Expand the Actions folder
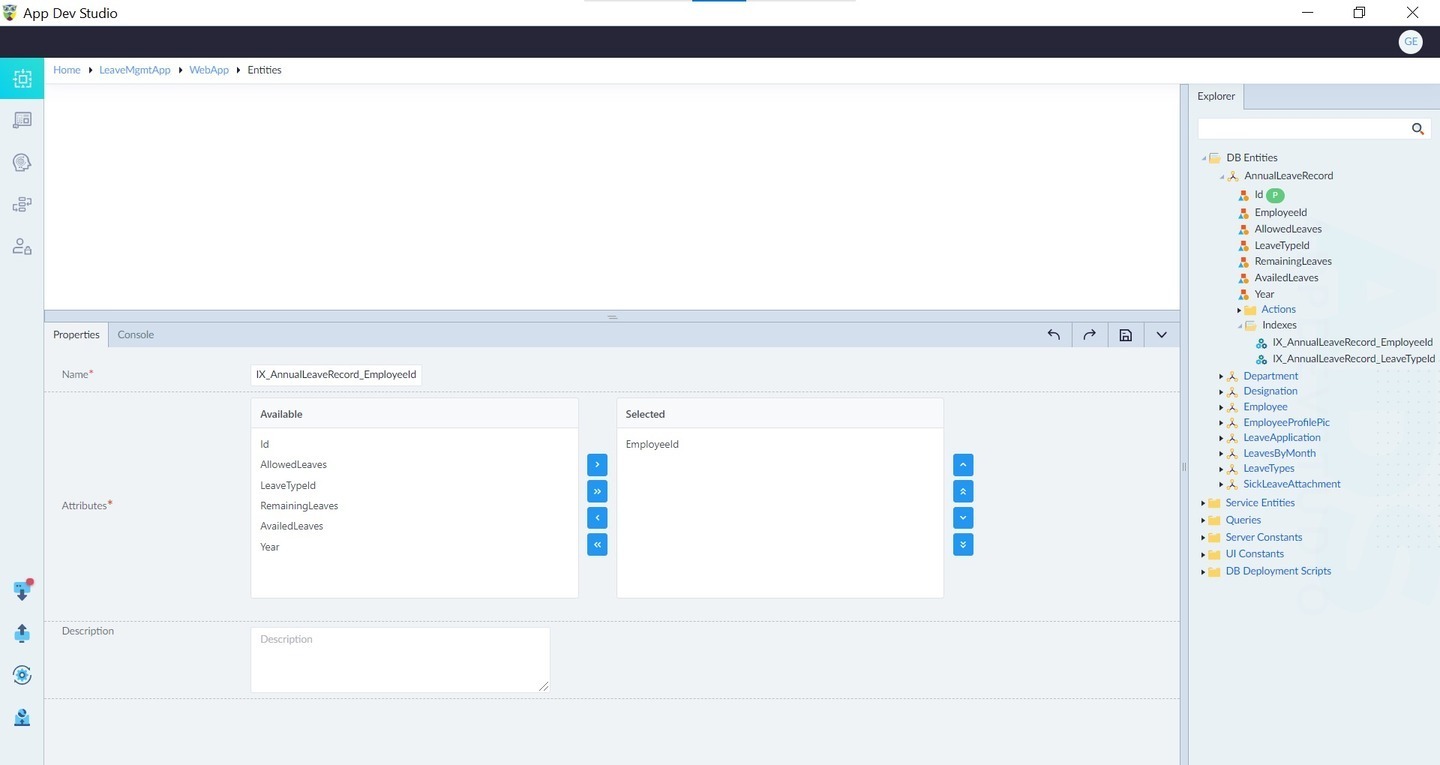 pyautogui.click(x=1239, y=310)
